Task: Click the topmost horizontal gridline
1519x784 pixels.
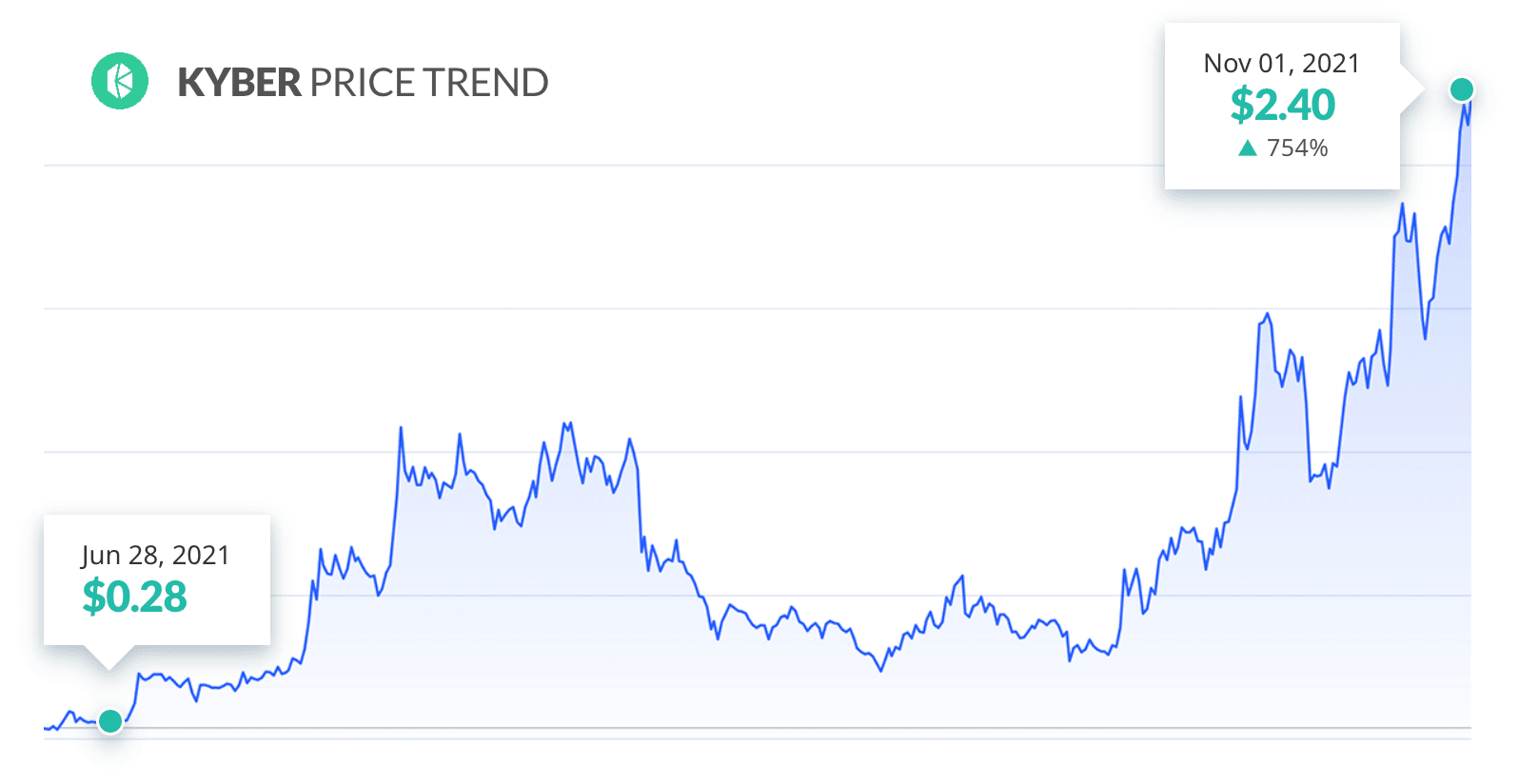Action: click(604, 166)
